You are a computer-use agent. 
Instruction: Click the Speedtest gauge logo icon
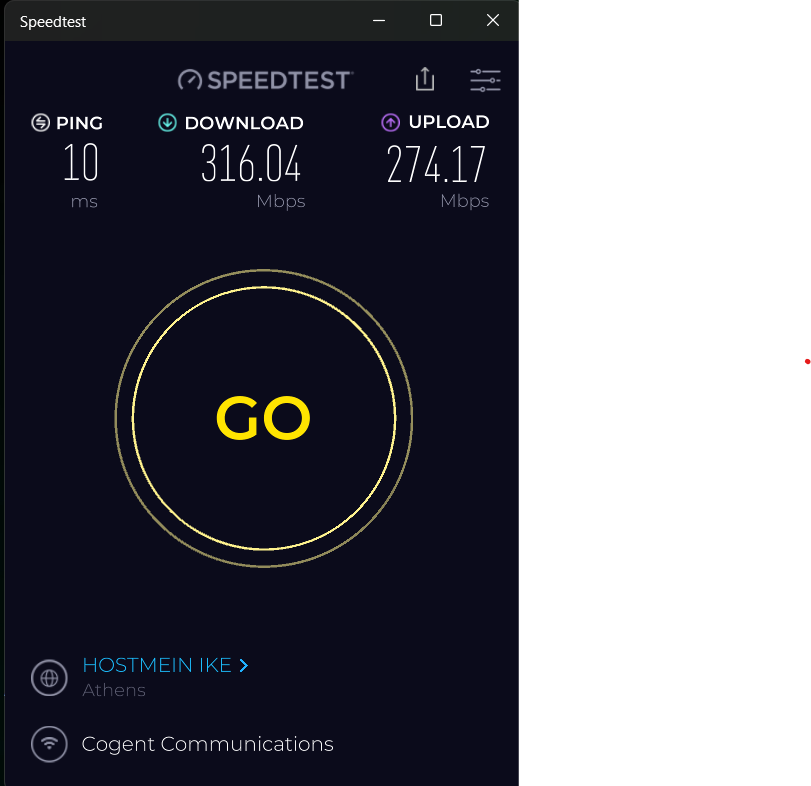pos(190,80)
